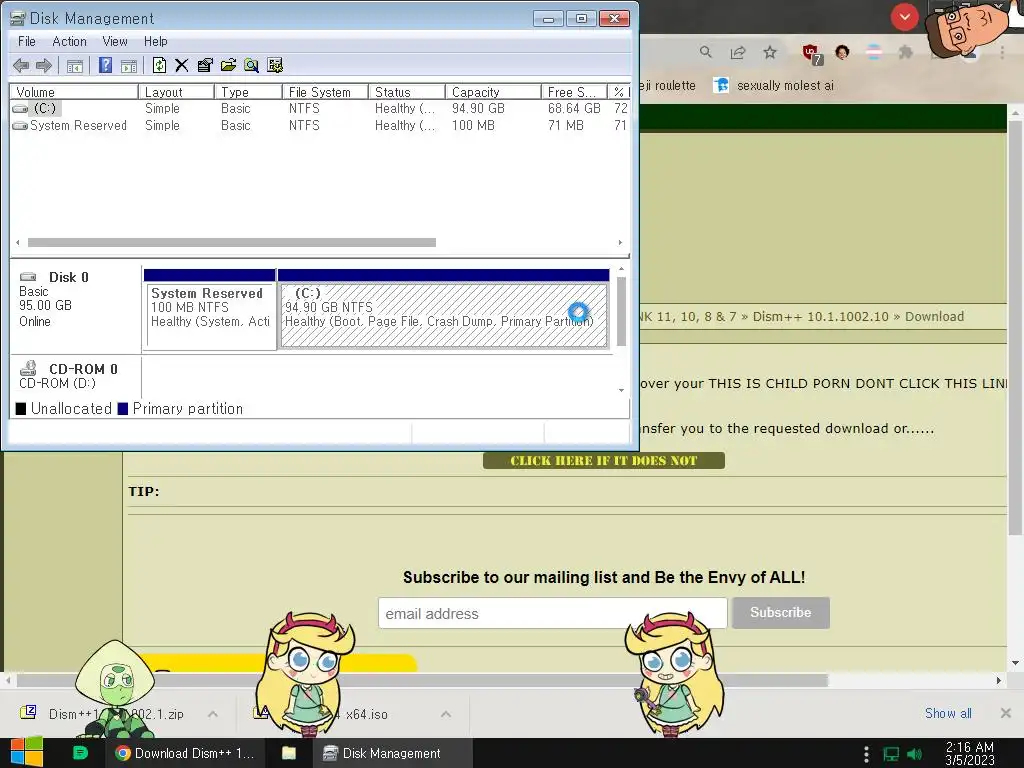
Task: Click the clock showing 2:16 AM
Action: pyautogui.click(x=969, y=753)
